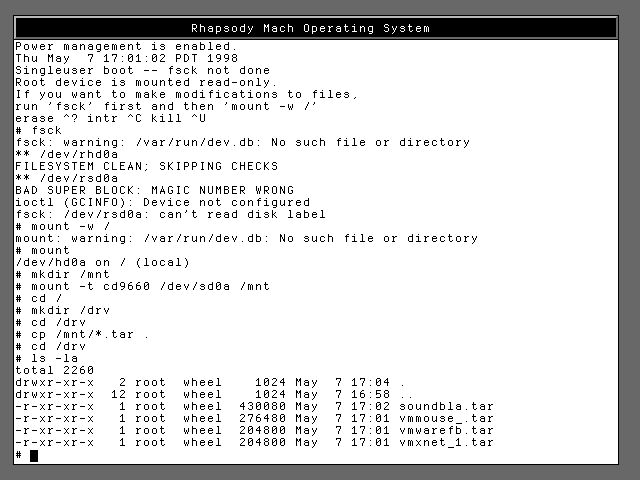Select the vmxnet_1.tar file name

pyautogui.click(x=447, y=442)
